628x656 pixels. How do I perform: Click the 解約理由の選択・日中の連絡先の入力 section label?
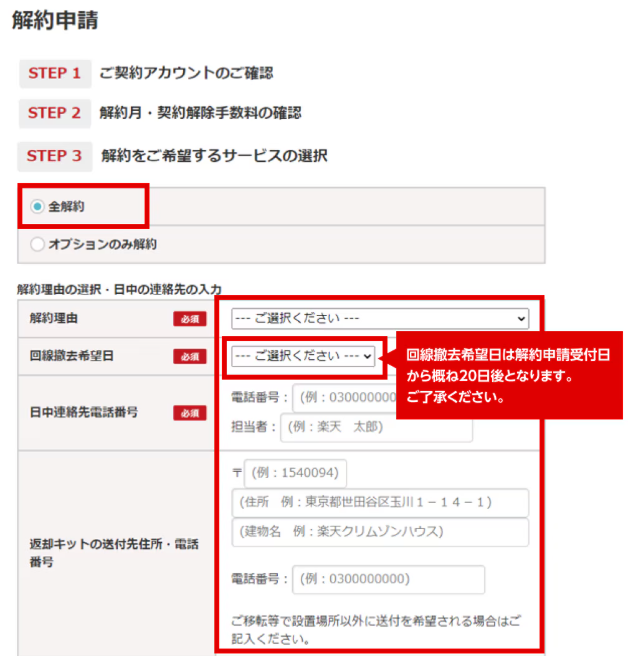(119, 289)
